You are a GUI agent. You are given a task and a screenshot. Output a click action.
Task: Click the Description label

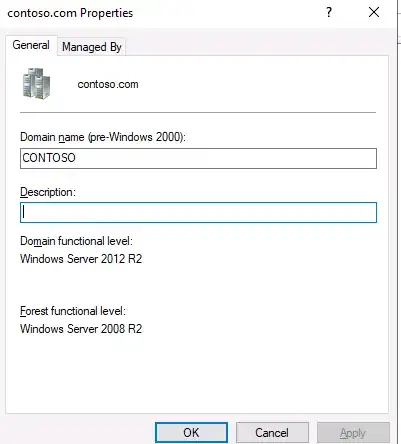[48, 192]
